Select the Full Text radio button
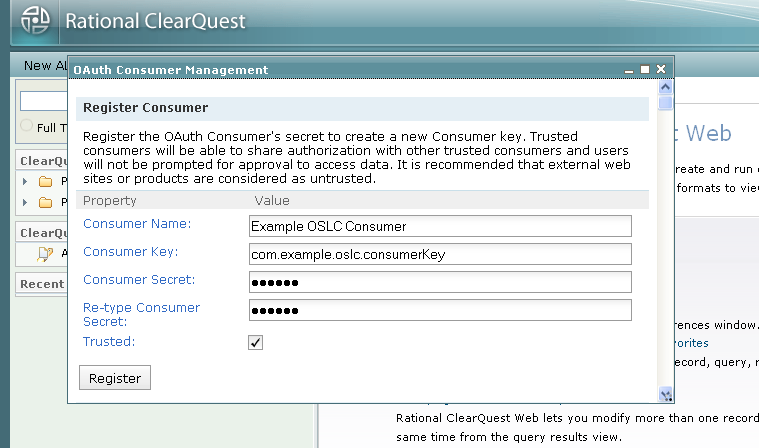Viewport: 759px width, 448px height. pyautogui.click(x=27, y=125)
